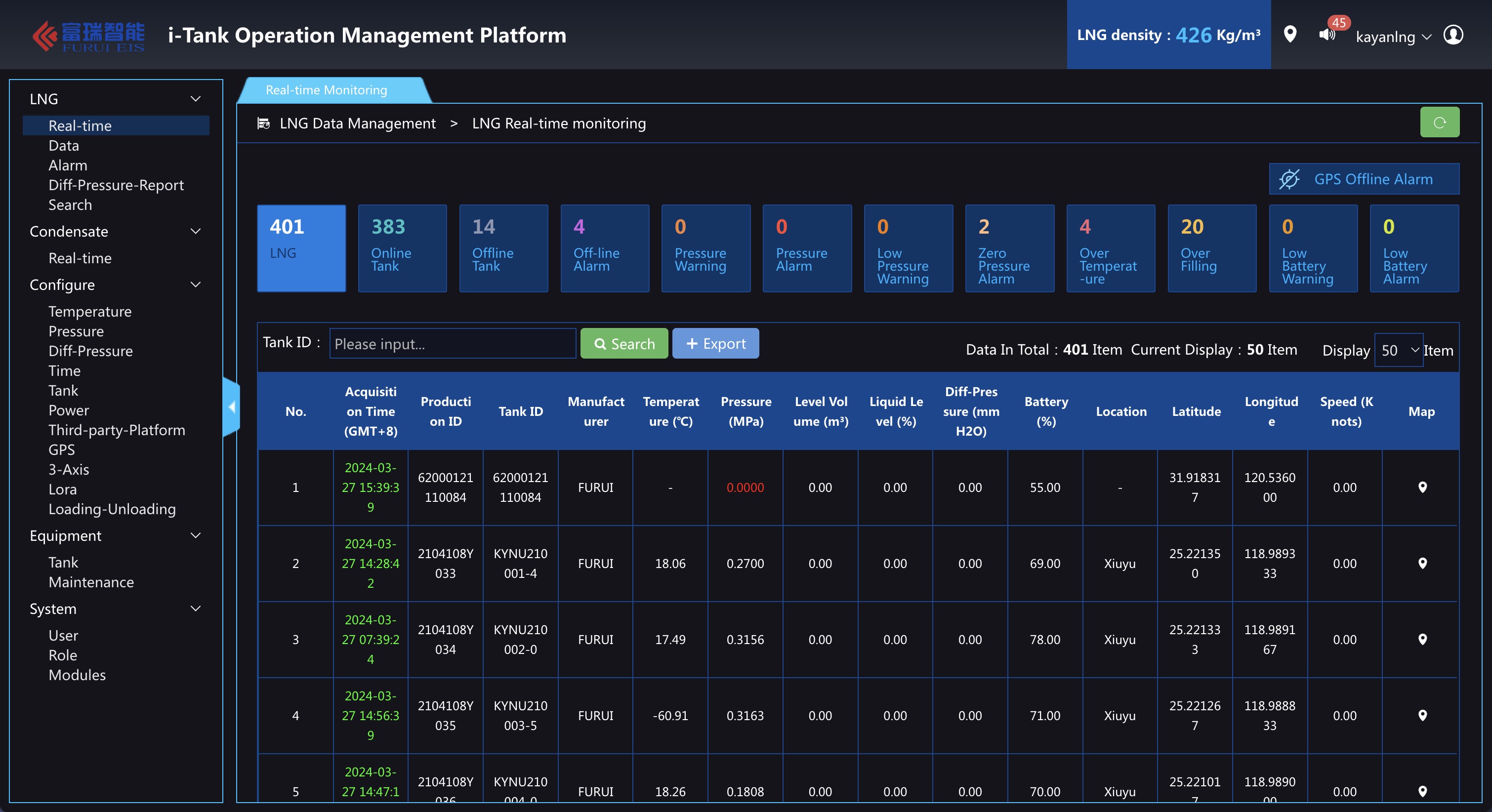Select the Pressure Alarm card
Image resolution: width=1492 pixels, height=812 pixels.
(x=807, y=248)
